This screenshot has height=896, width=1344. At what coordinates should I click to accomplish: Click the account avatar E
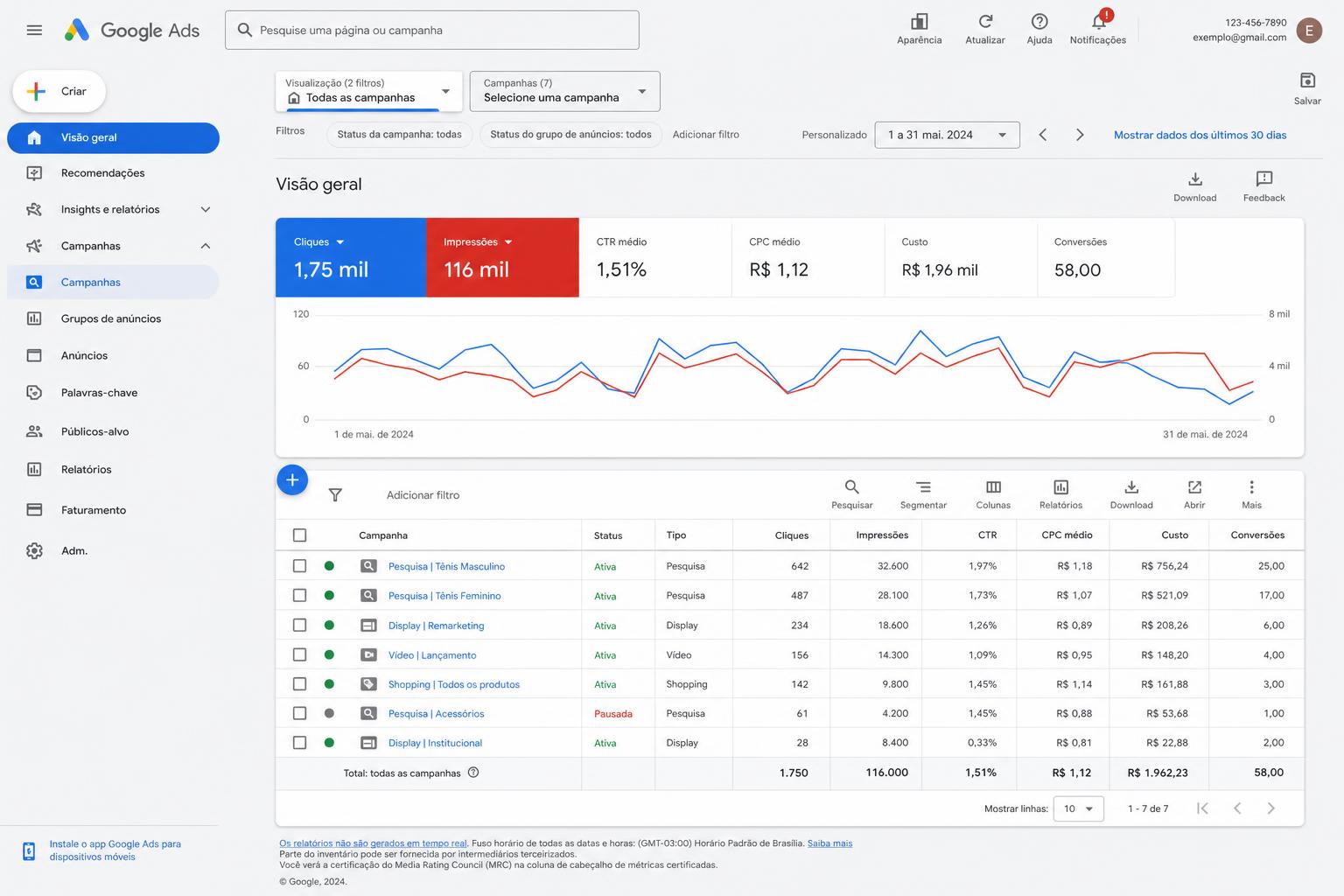1309,31
